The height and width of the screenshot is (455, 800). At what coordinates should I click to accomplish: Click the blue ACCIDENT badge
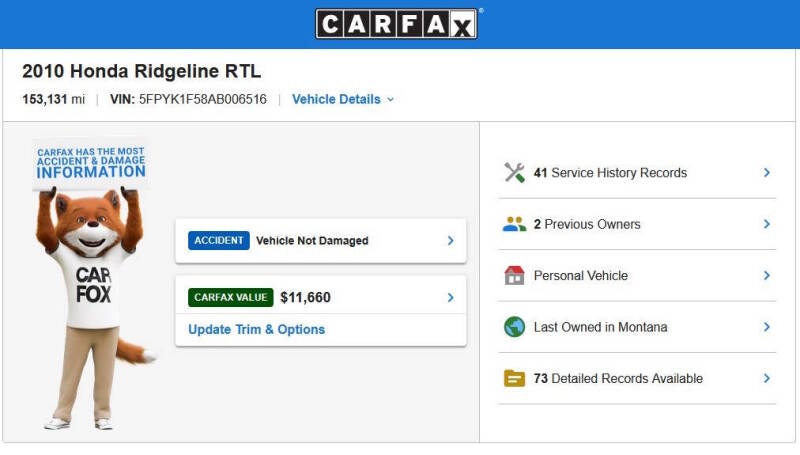pyautogui.click(x=219, y=241)
